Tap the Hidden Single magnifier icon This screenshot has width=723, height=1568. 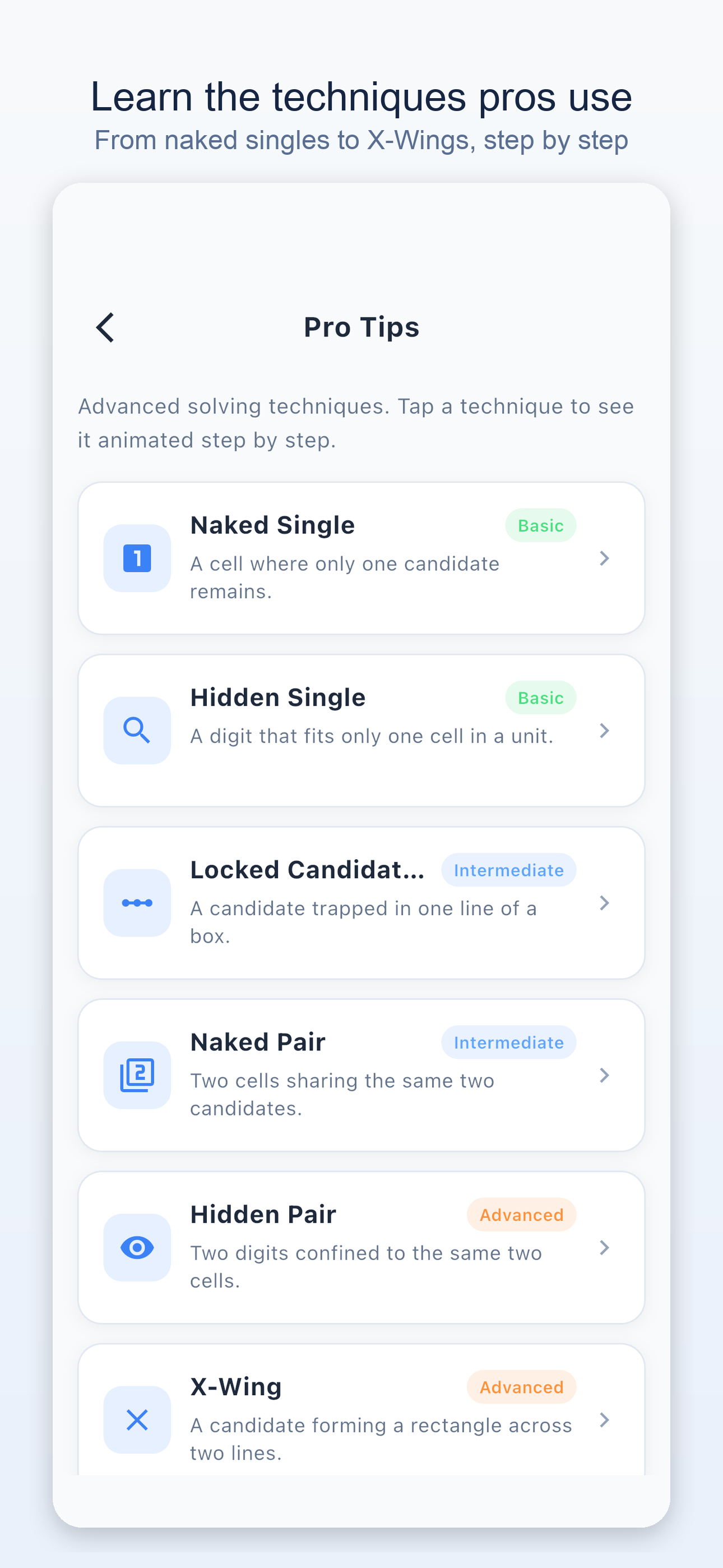pyautogui.click(x=137, y=730)
